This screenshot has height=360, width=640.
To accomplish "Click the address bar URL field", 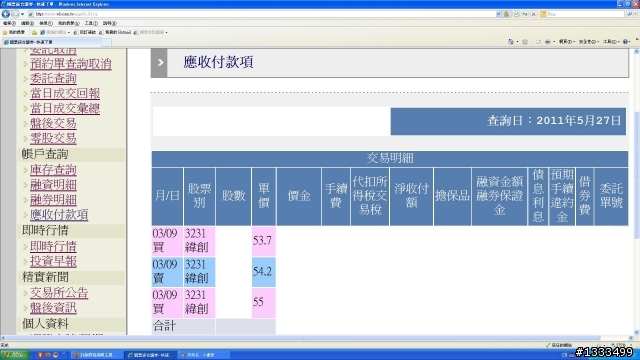I will [262, 14].
